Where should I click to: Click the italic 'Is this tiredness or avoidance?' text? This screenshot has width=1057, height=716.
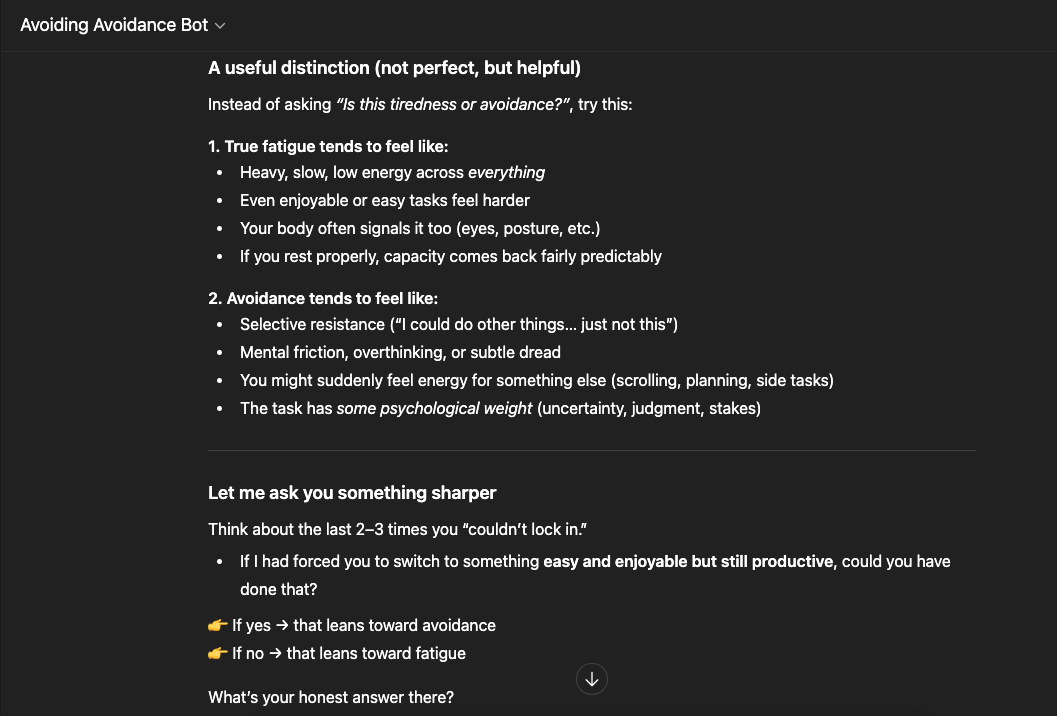point(454,105)
